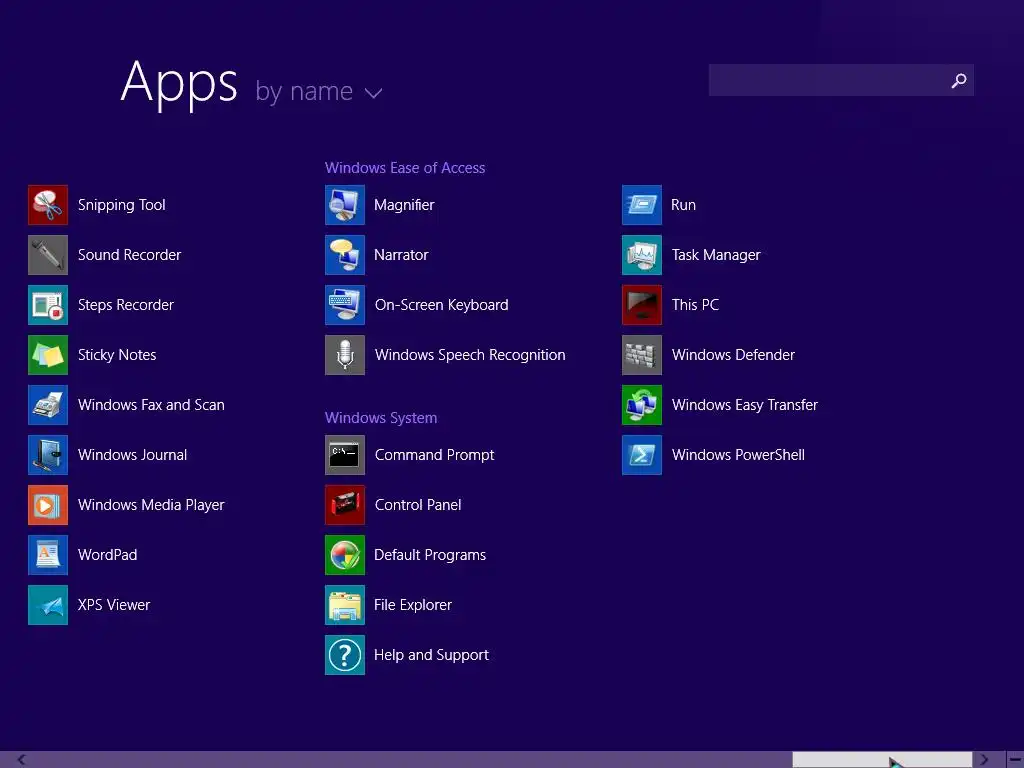Open the This PC icon

[642, 305]
